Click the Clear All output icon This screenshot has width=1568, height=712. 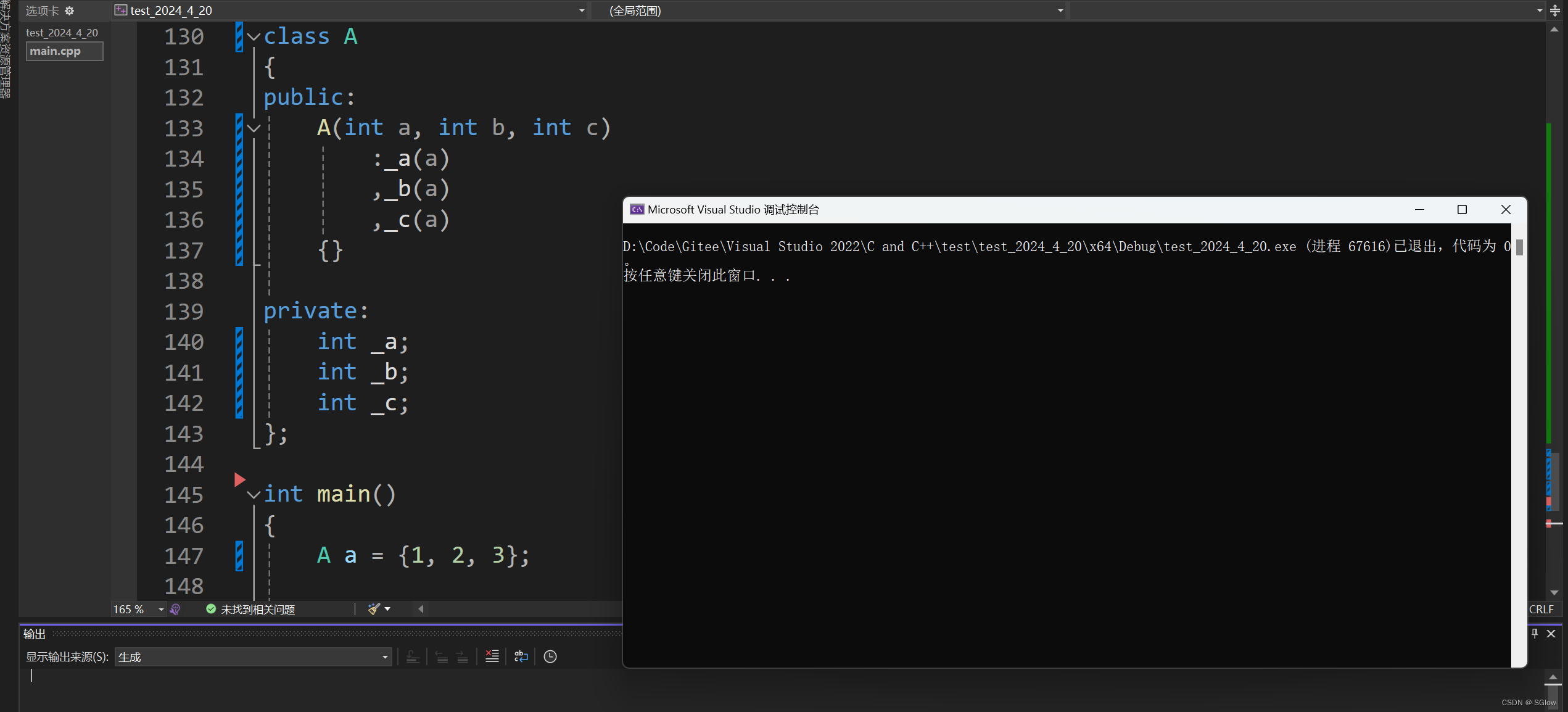click(492, 656)
